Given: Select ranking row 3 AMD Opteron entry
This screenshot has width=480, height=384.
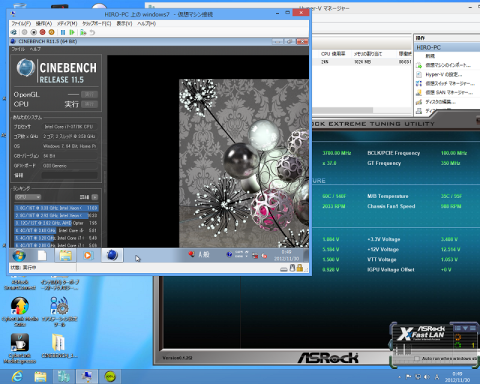Looking at the screenshot, I should pyautogui.click(x=56, y=223).
